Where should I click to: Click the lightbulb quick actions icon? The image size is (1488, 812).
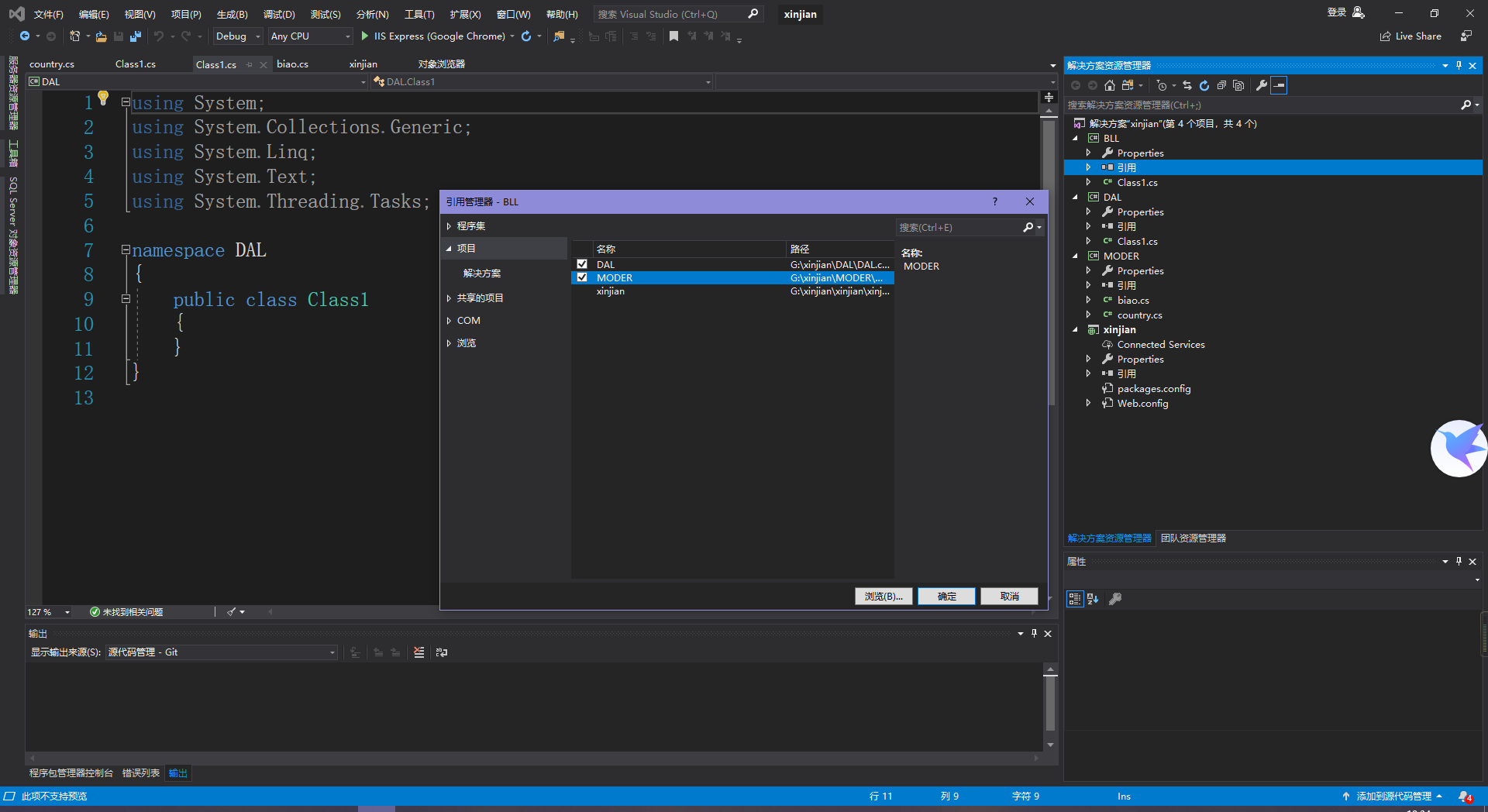[103, 98]
